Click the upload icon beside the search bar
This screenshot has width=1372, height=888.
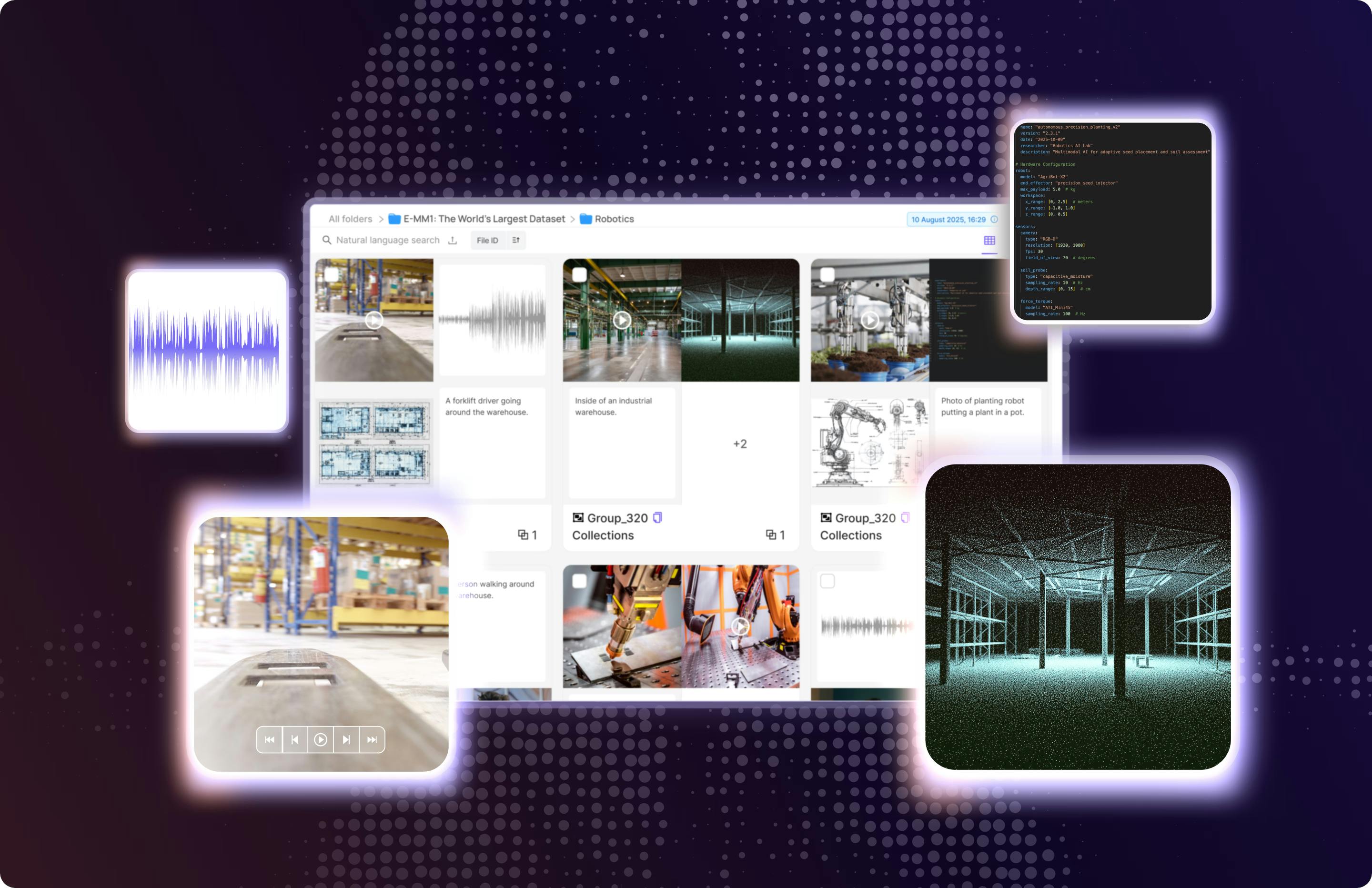tap(454, 240)
